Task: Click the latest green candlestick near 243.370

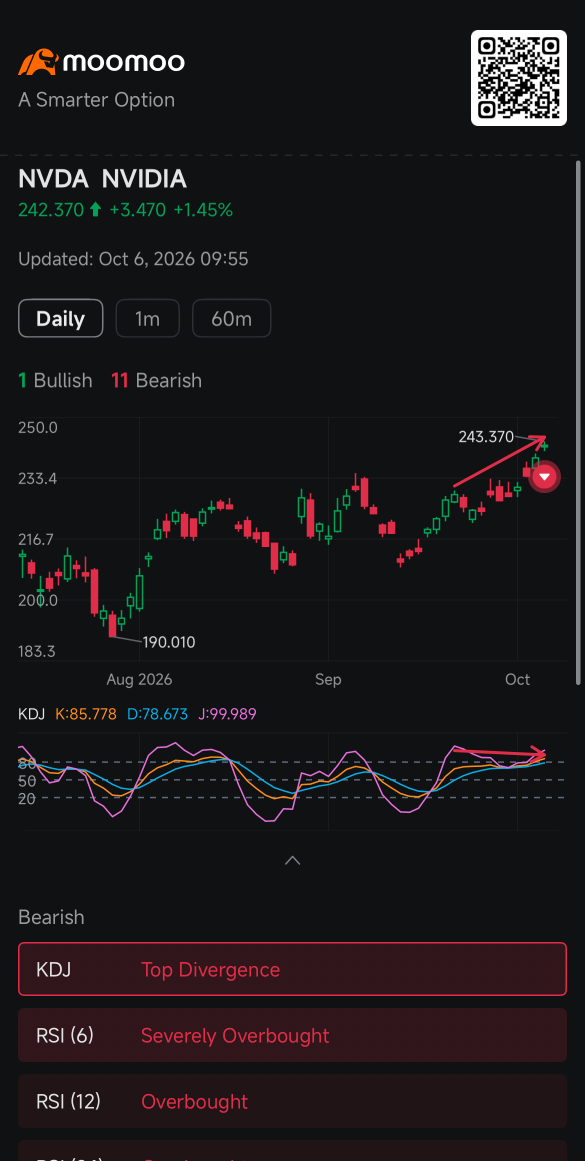Action: pos(545,446)
